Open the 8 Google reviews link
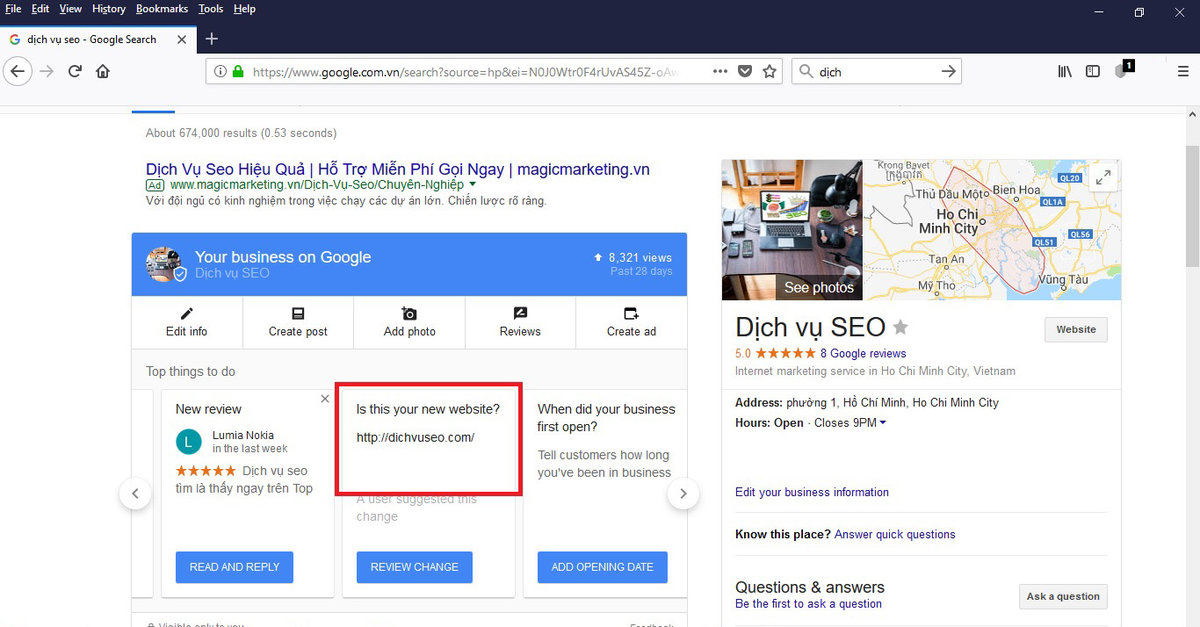Viewport: 1200px width, 627px height. (x=863, y=353)
